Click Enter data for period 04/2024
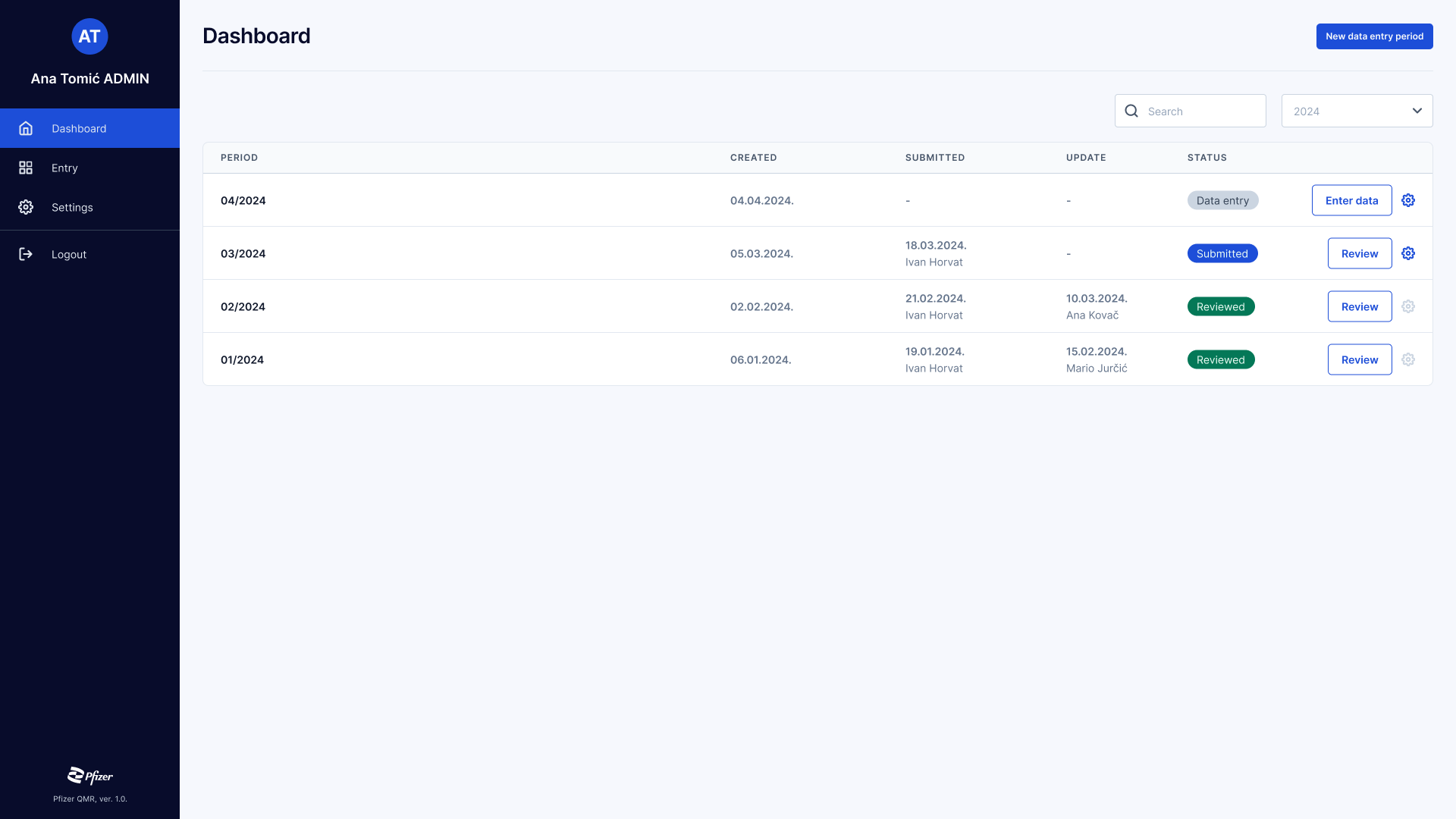 1351,200
